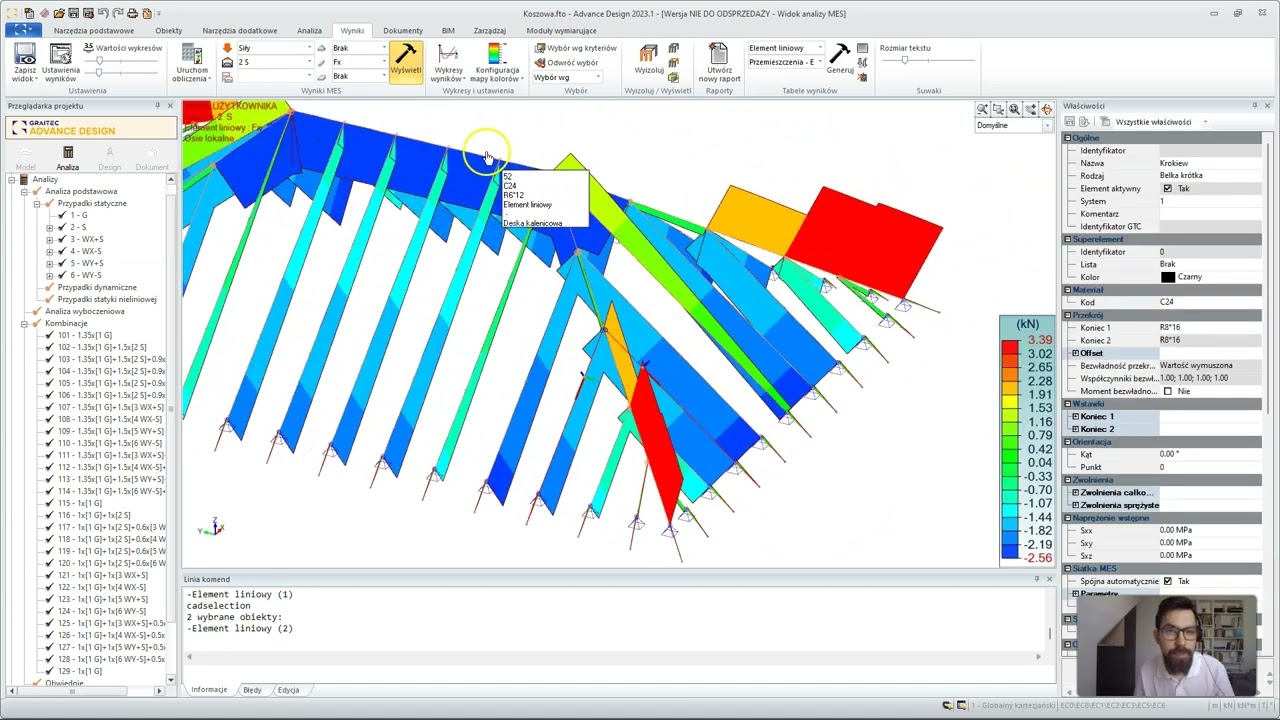Switch to Model mode in project browser
1280x720 pixels.
coord(26,158)
